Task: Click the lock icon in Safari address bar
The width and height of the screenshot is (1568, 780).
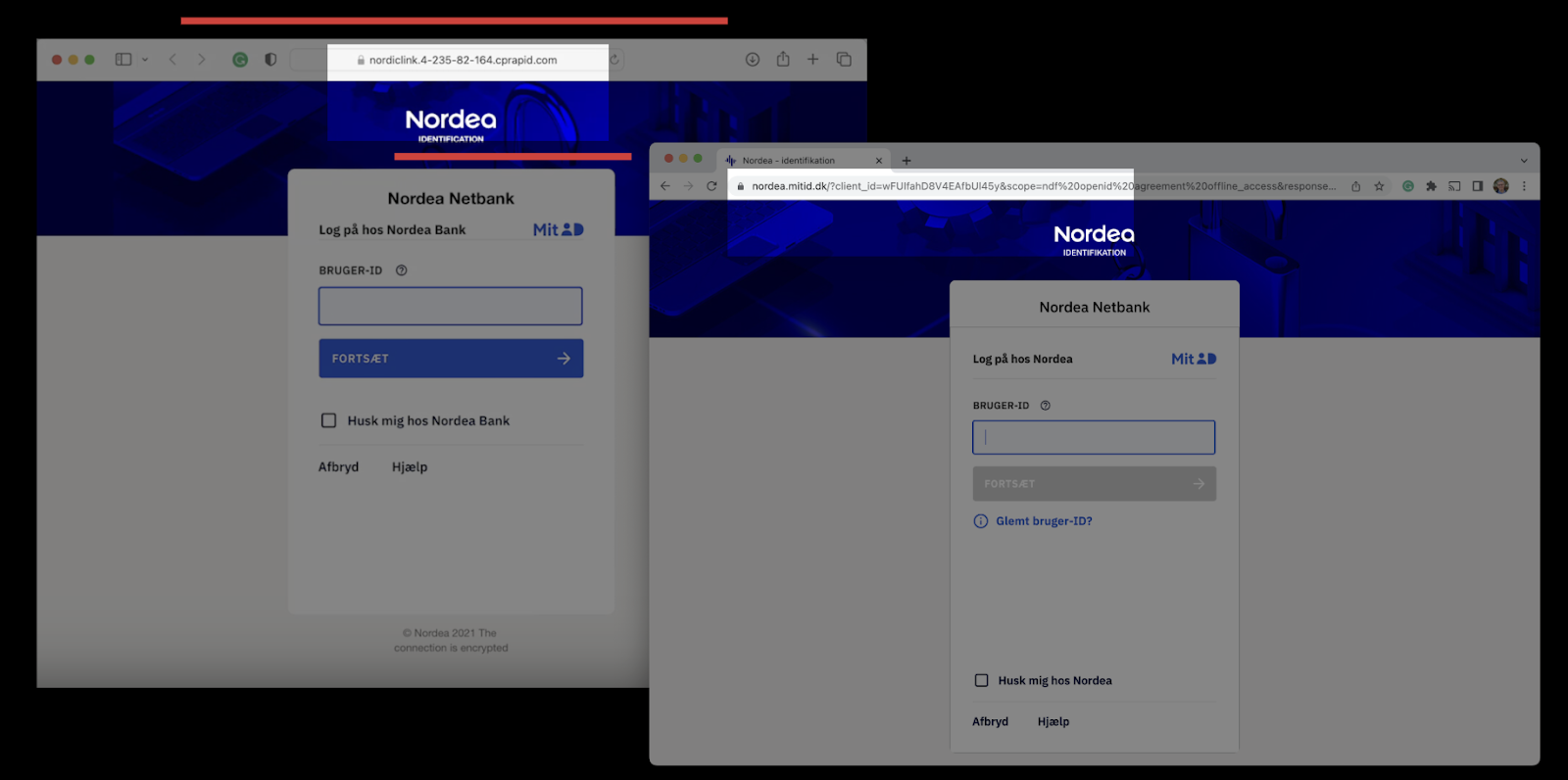Action: [361, 61]
